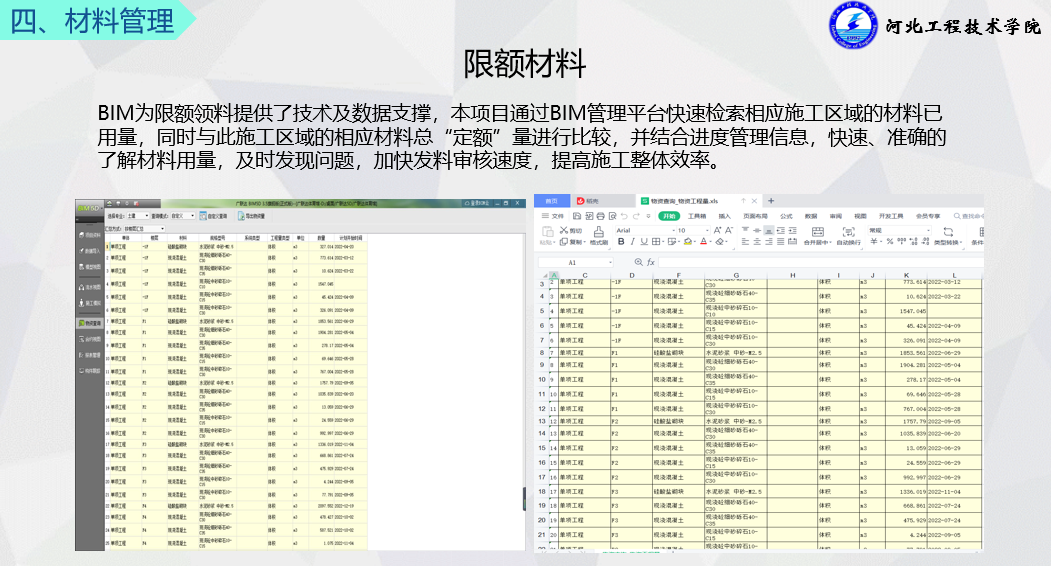
Task: Click the new tab plus button
Action: click(x=771, y=201)
